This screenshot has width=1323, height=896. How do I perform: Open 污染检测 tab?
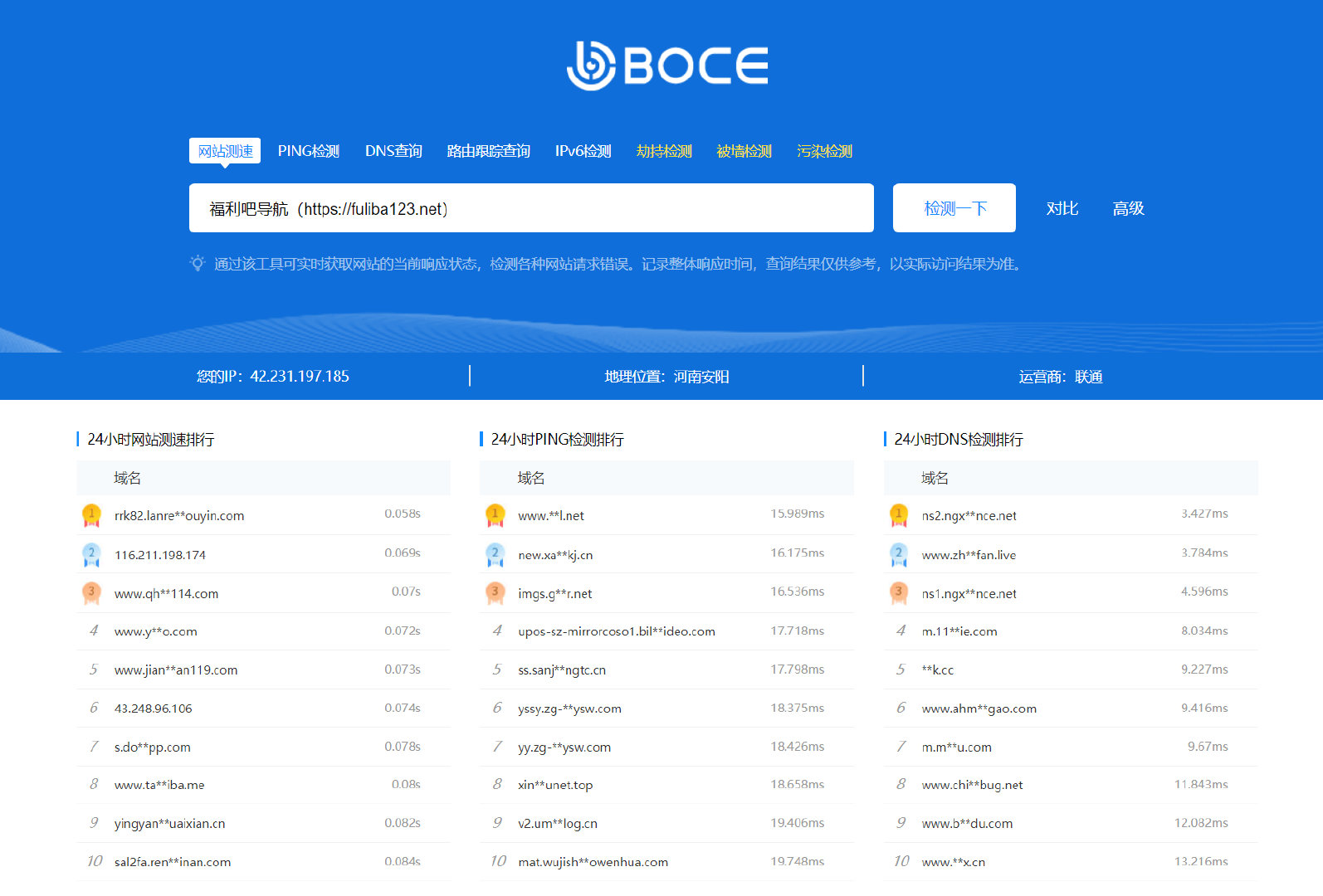(x=825, y=151)
